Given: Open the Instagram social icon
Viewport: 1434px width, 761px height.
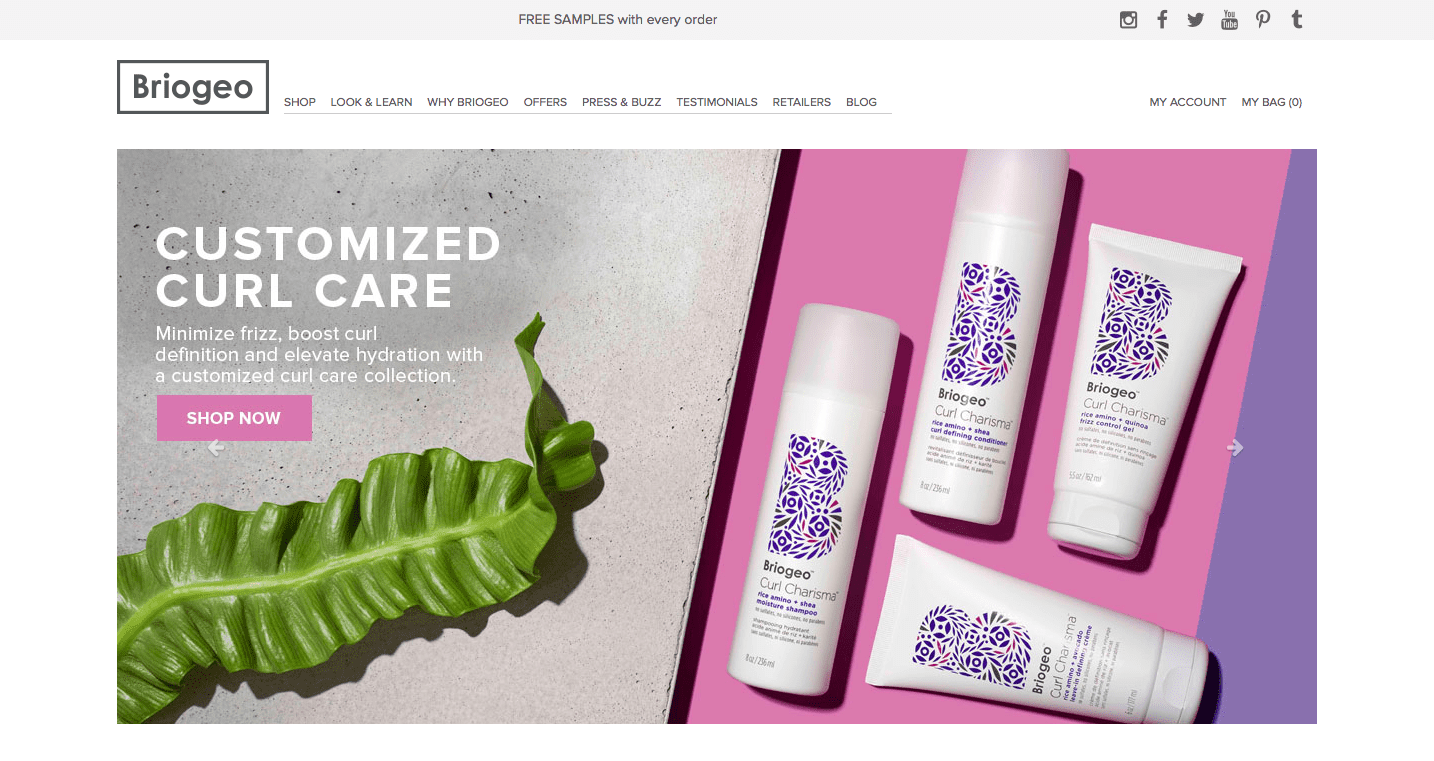Looking at the screenshot, I should pyautogui.click(x=1128, y=19).
